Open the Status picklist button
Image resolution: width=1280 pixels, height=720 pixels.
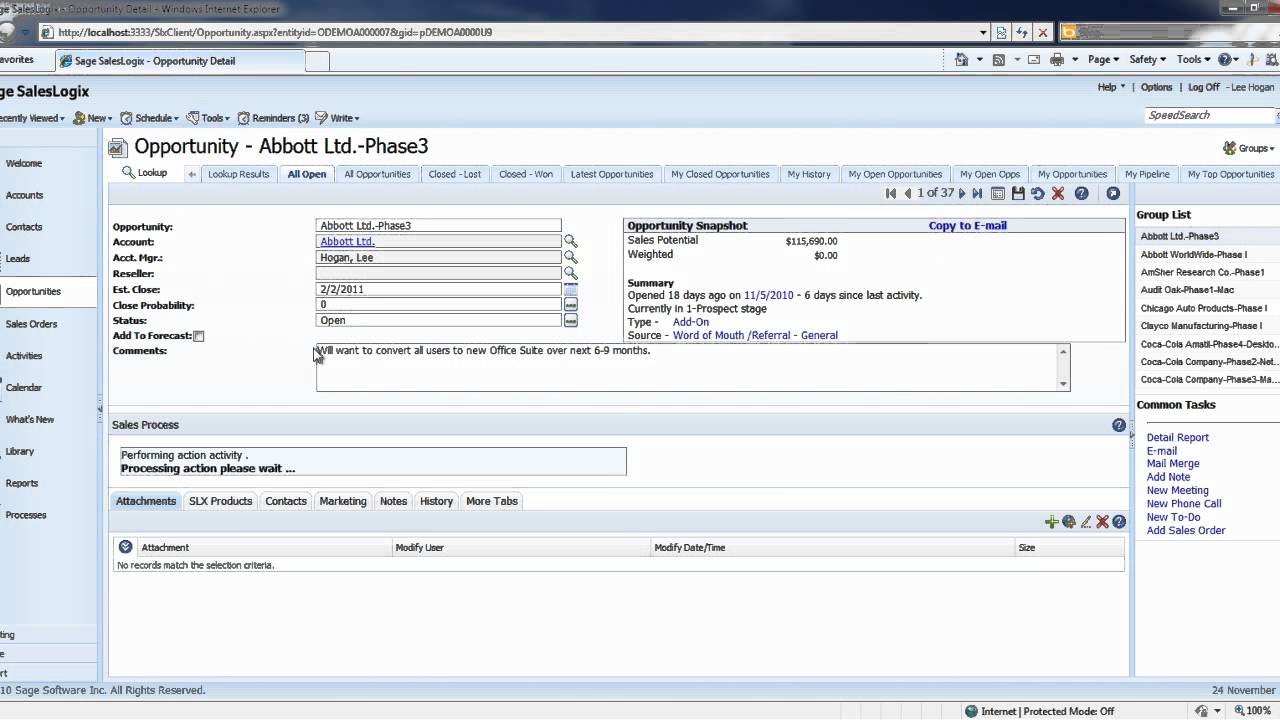click(570, 321)
